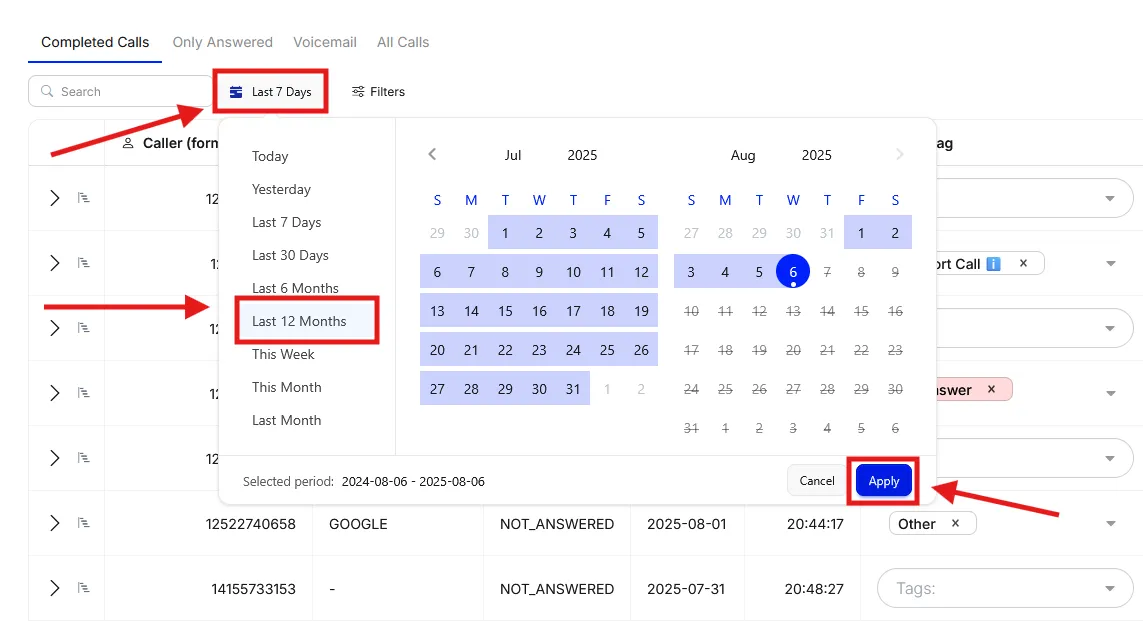
Task: Open call details icon for 14155733153
Action: pyautogui.click(x=84, y=588)
